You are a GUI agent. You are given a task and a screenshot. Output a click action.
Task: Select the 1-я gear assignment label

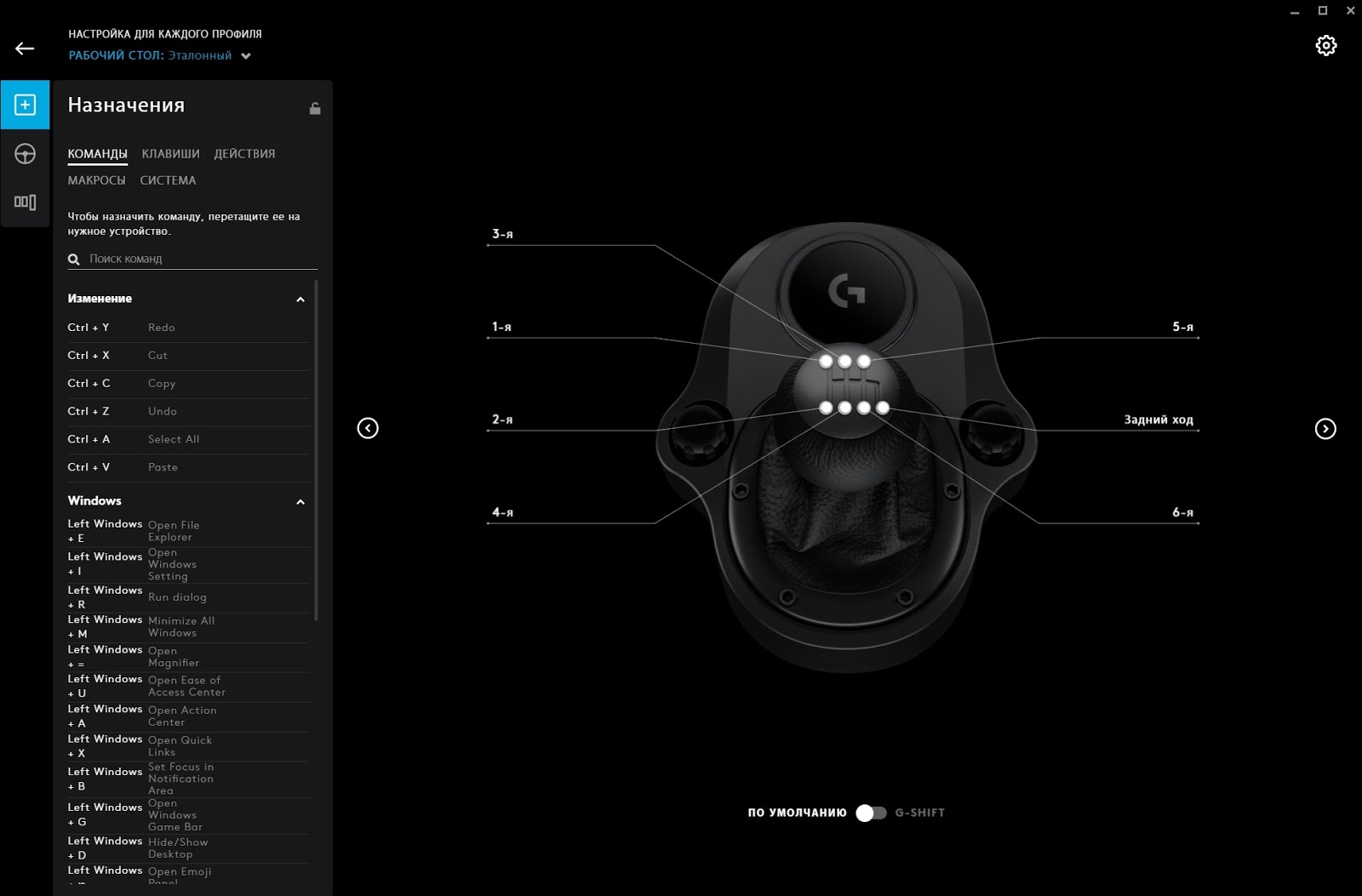501,327
